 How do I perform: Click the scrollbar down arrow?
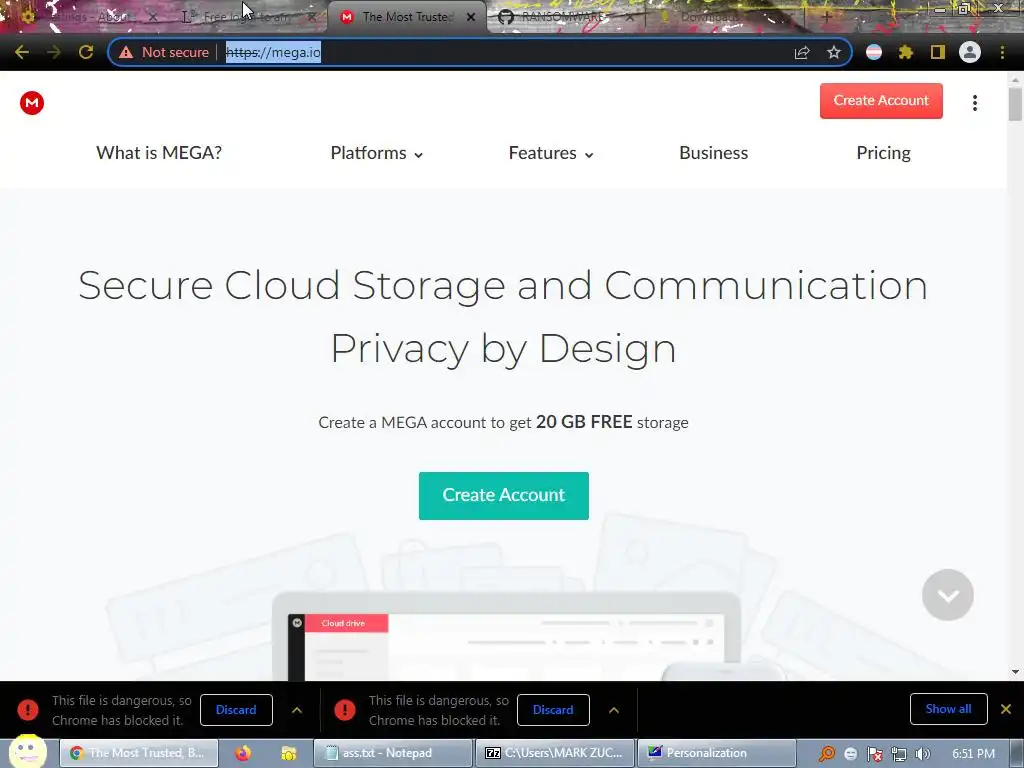(x=1015, y=671)
